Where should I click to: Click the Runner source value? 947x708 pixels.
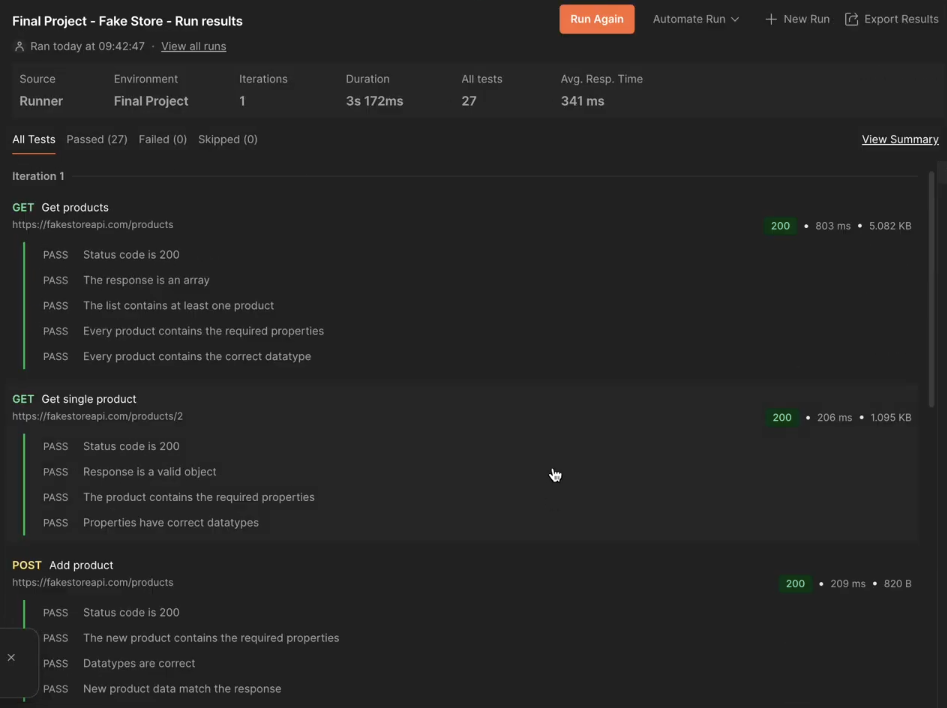pos(41,101)
